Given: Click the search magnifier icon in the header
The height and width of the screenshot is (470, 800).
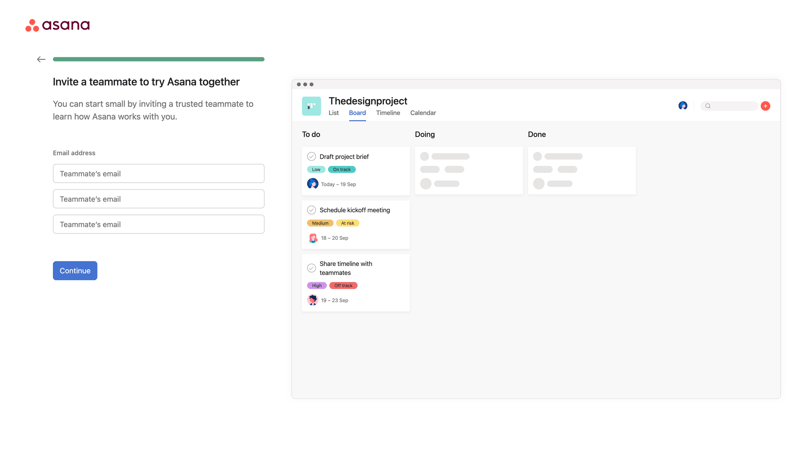Looking at the screenshot, I should (708, 106).
